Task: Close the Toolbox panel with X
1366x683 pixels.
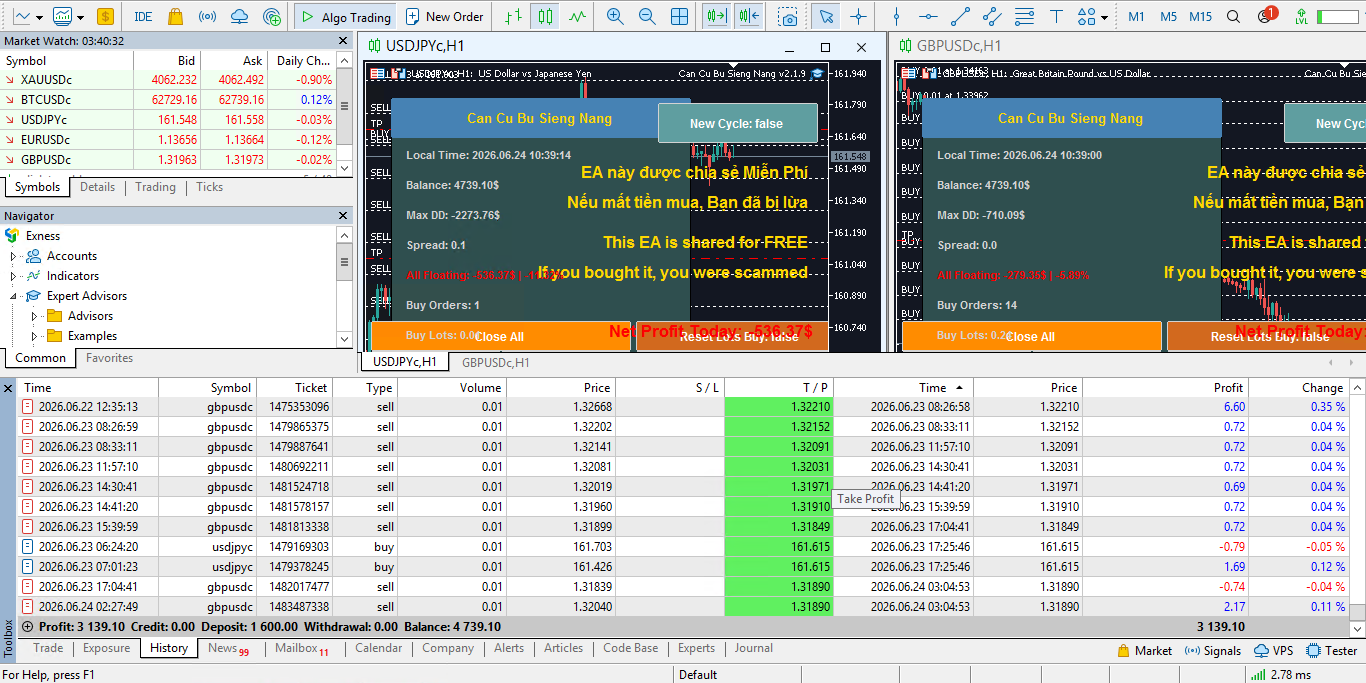Action: point(8,388)
